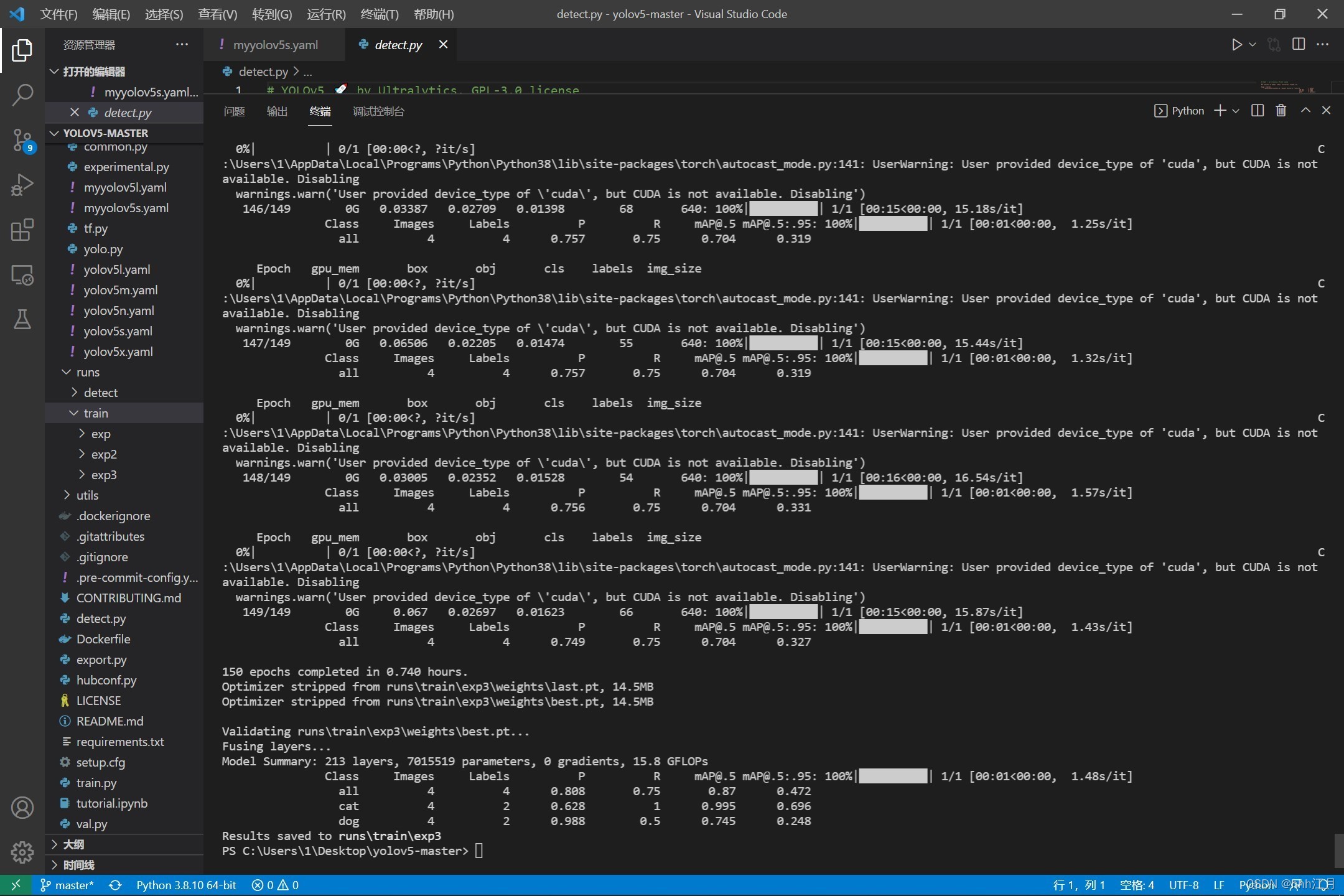Run Python file with the play button

point(1236,45)
